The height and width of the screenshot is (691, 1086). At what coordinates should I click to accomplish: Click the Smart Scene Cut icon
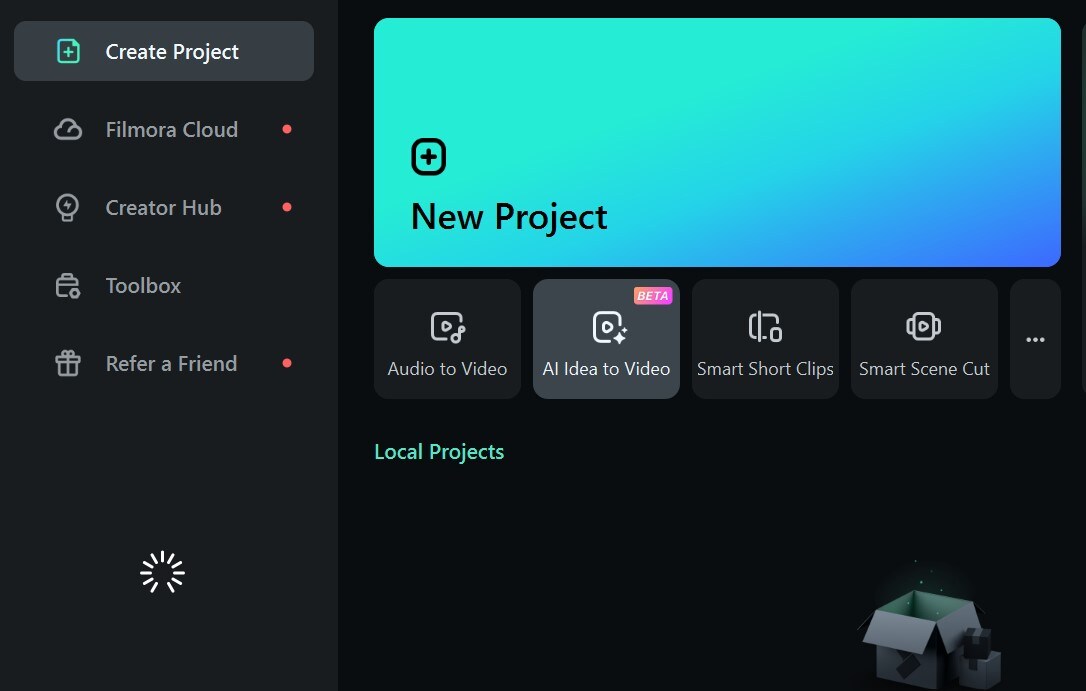[x=924, y=327]
